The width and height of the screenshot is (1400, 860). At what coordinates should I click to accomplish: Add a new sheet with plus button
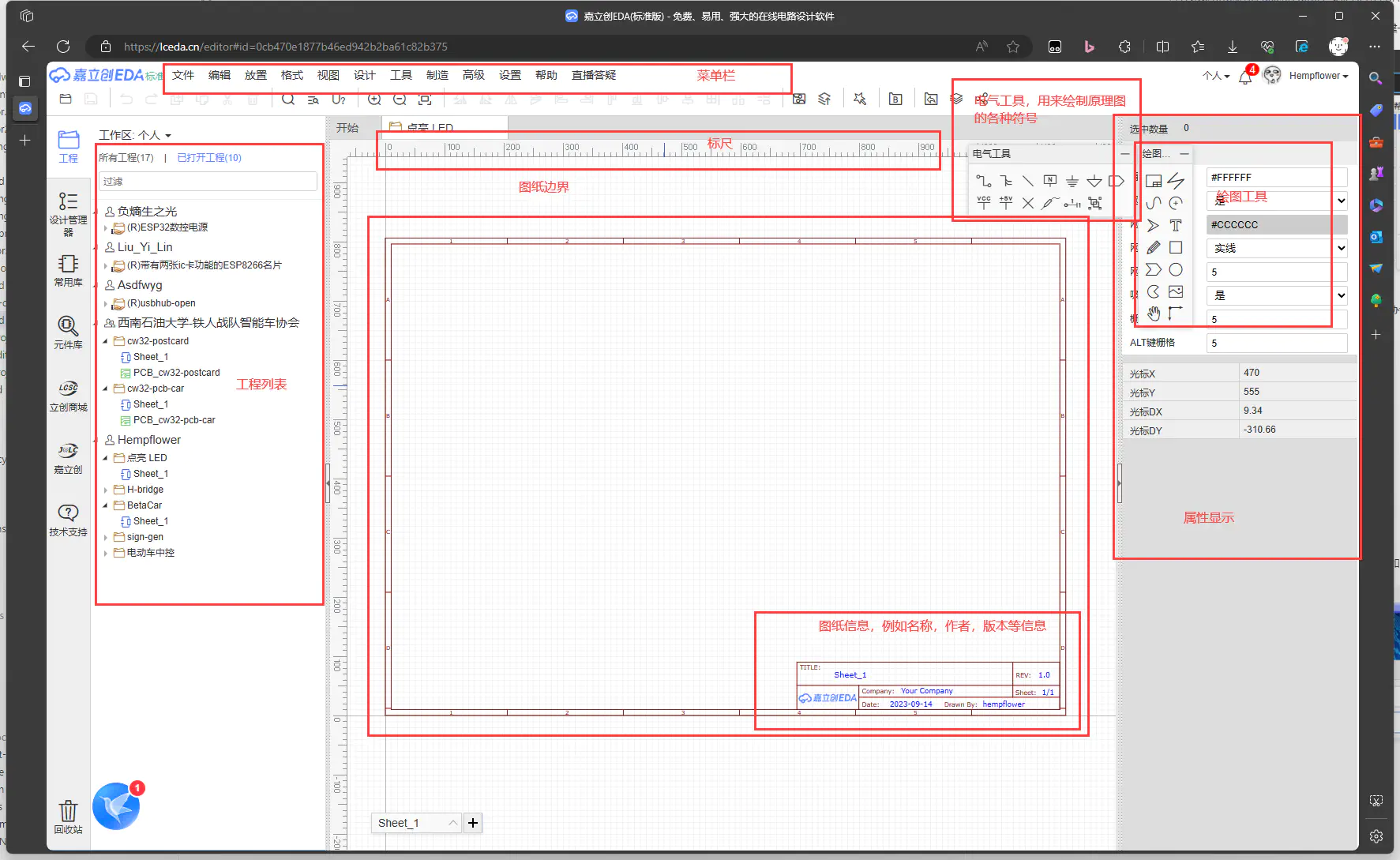tap(472, 823)
